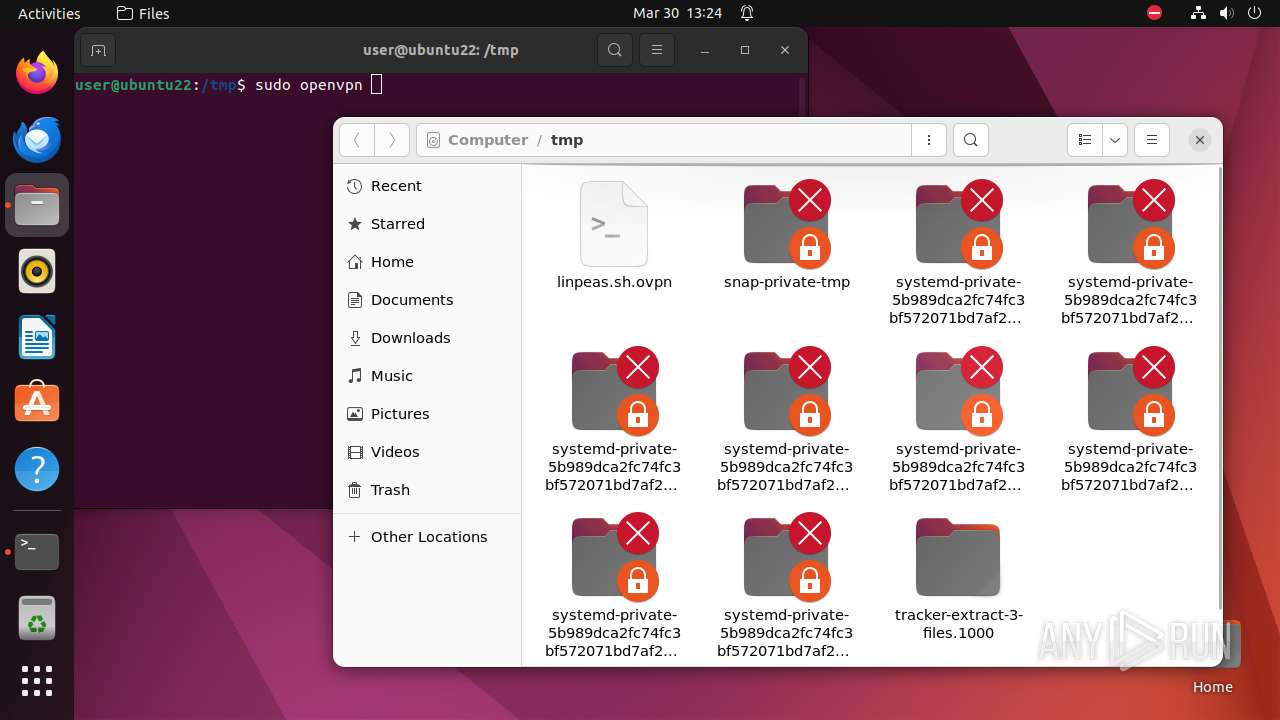
Task: Show all applications grid
Action: 37,681
